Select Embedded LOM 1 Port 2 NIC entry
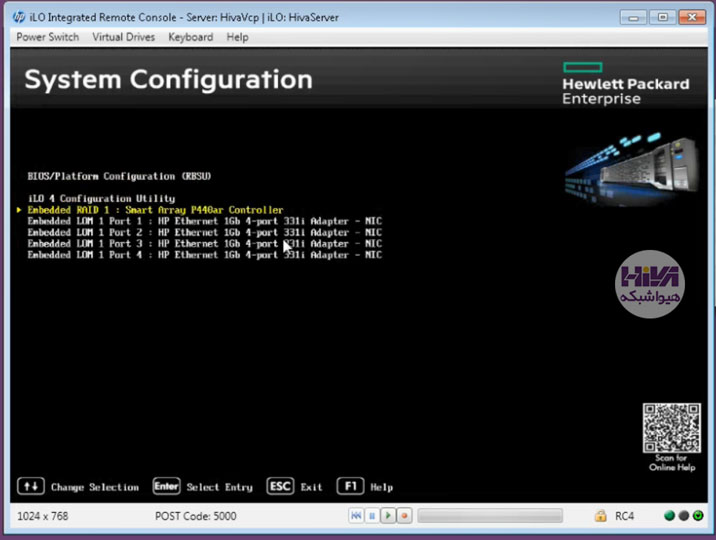The height and width of the screenshot is (540, 716). point(205,232)
